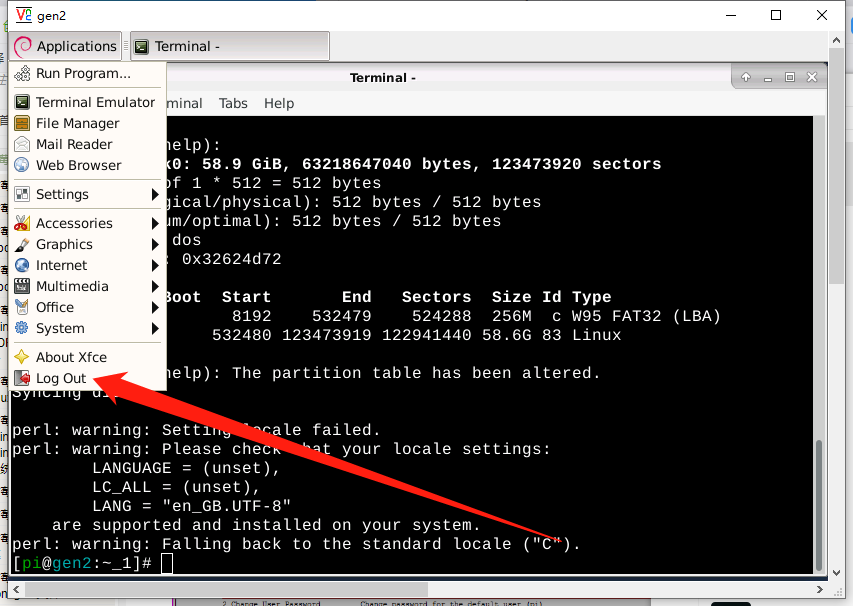853x606 pixels.
Task: Click the Multimedia menu label
Action: click(72, 286)
